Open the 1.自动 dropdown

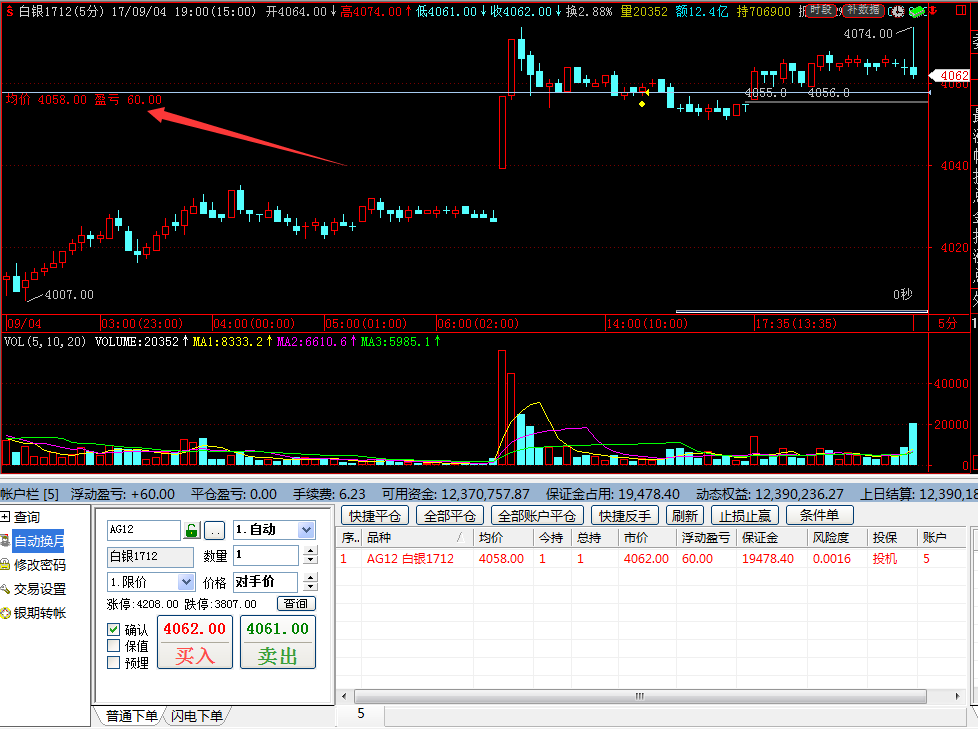306,529
